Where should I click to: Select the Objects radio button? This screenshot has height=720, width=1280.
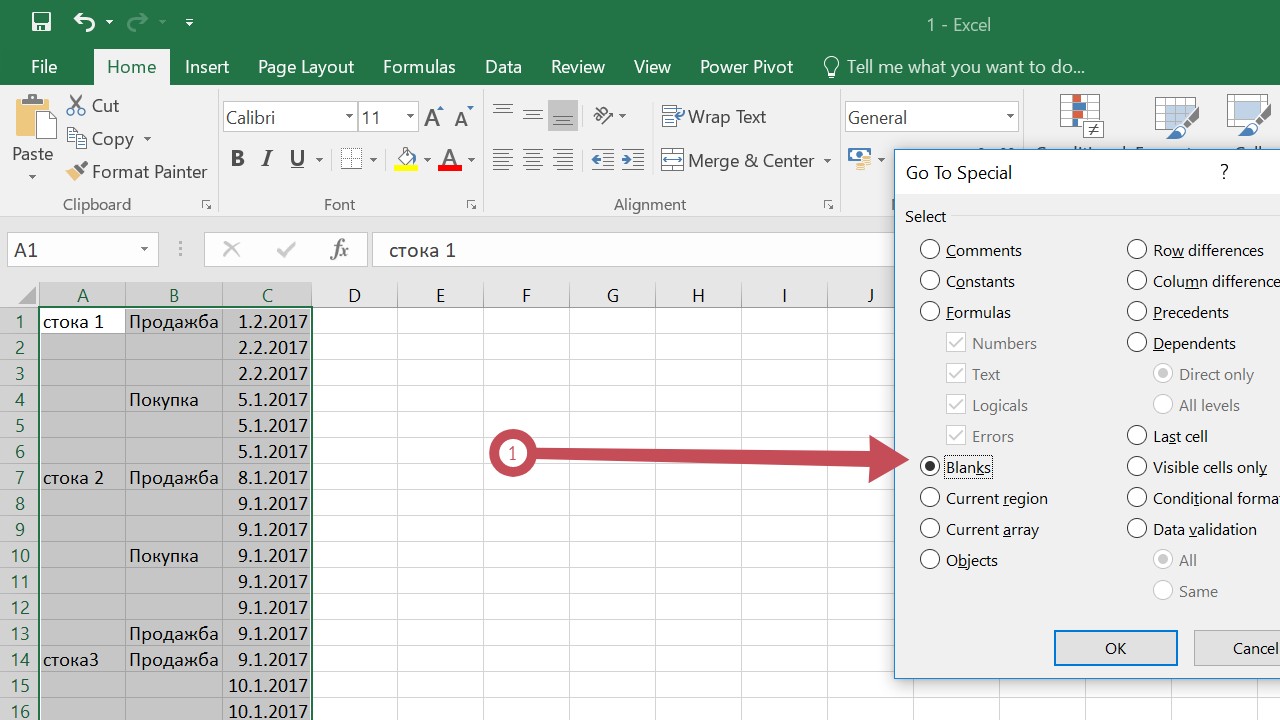pyautogui.click(x=930, y=560)
